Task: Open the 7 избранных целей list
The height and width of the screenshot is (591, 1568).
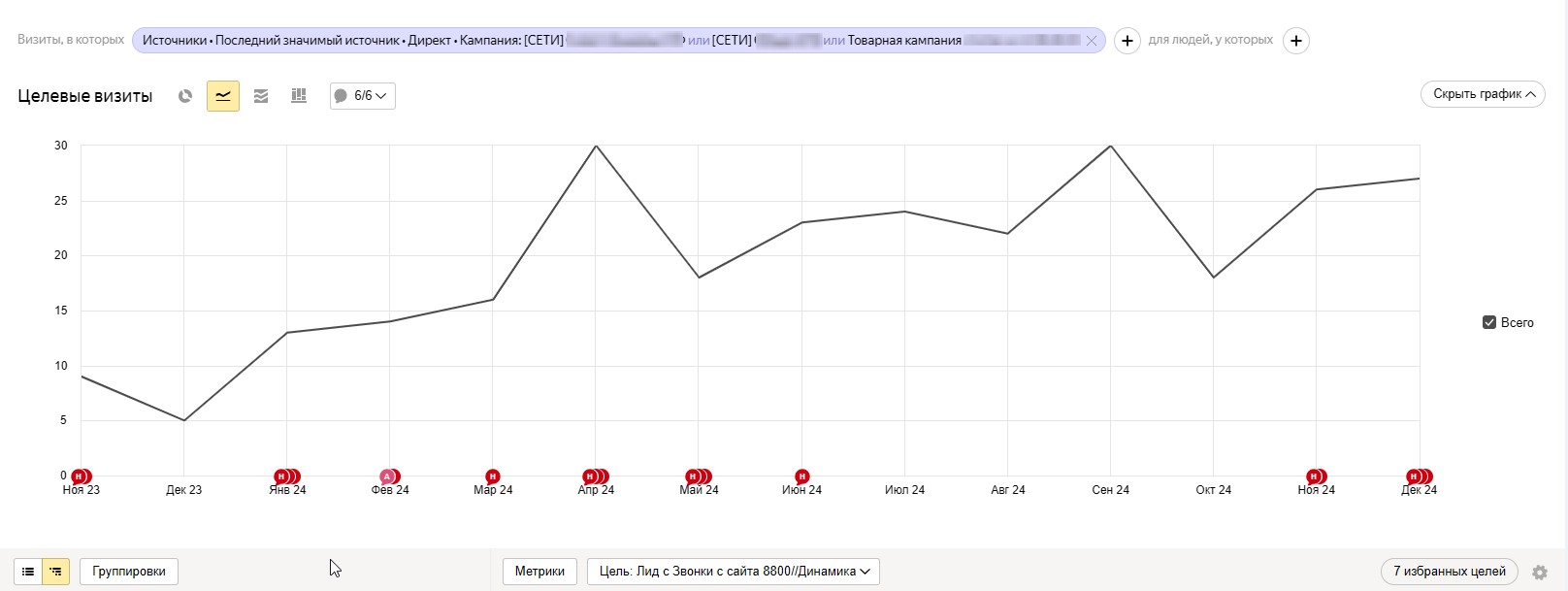Action: point(1449,572)
